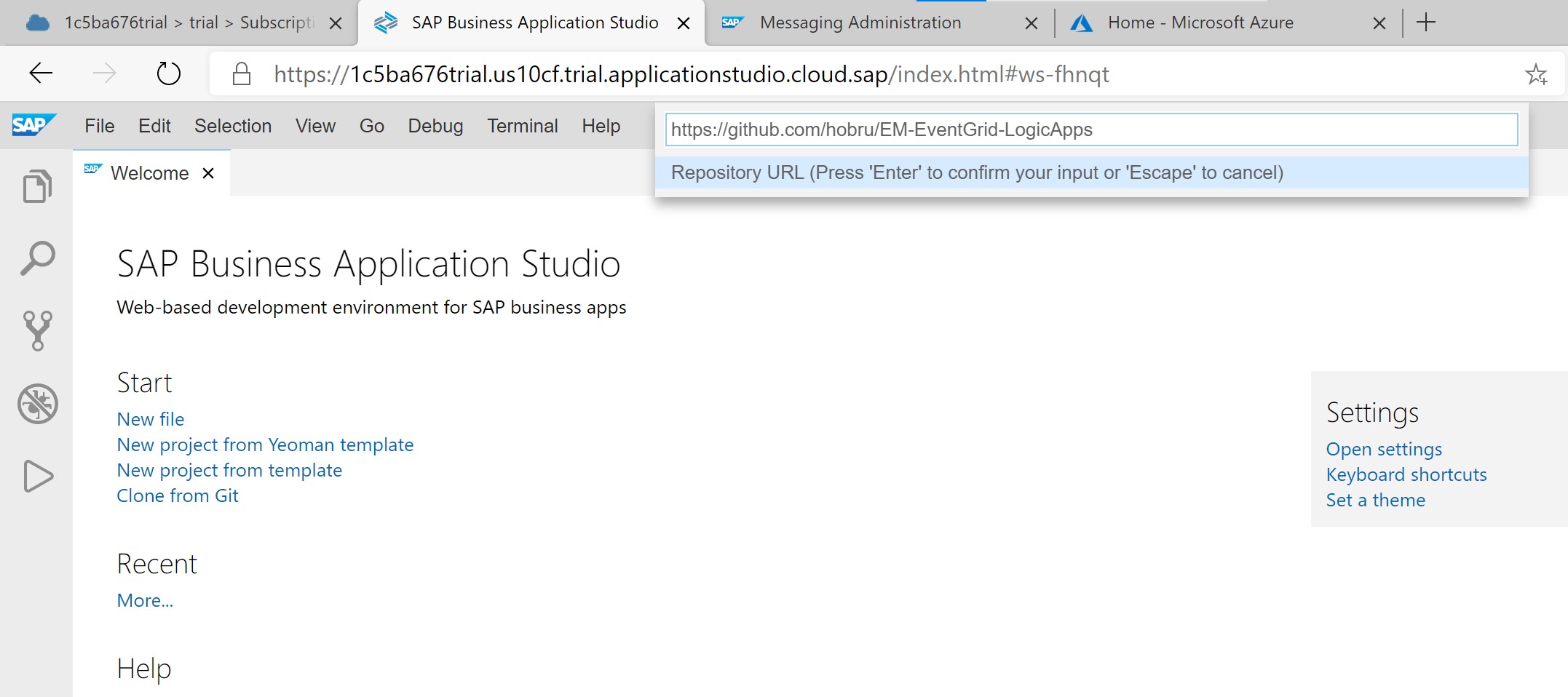The image size is (1568, 697).
Task: Open the Source Control branch icon
Action: coord(37,331)
